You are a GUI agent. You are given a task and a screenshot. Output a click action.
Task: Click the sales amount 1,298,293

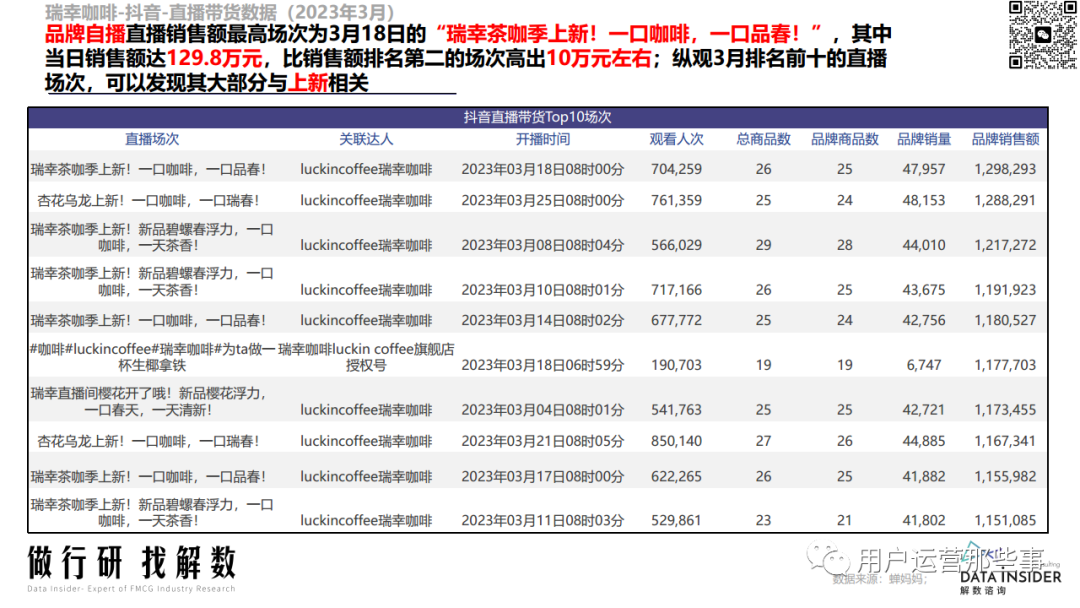point(1005,169)
